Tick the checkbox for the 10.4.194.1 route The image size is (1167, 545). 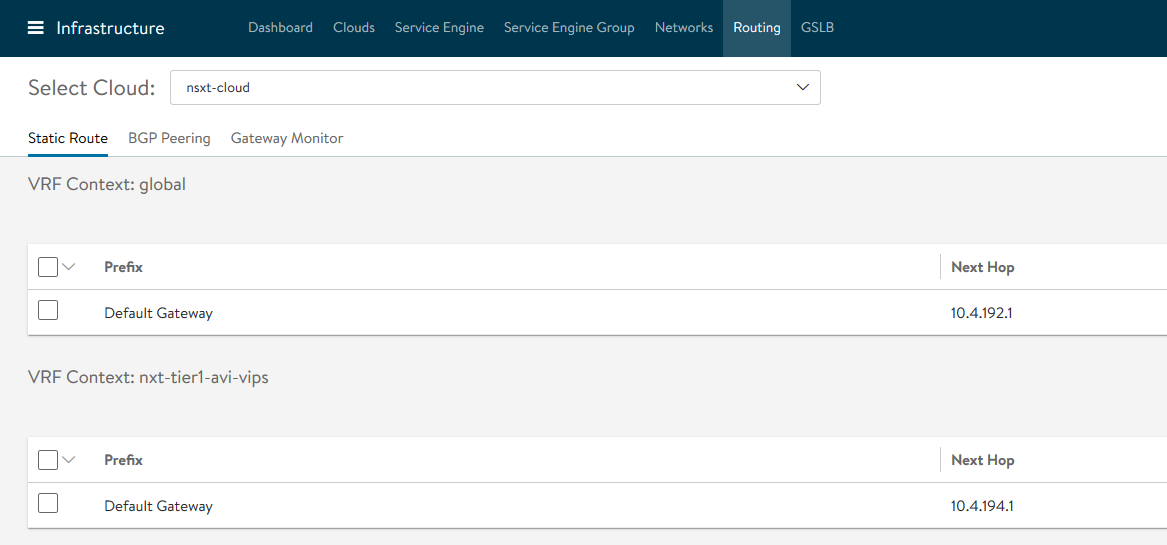[x=48, y=504]
